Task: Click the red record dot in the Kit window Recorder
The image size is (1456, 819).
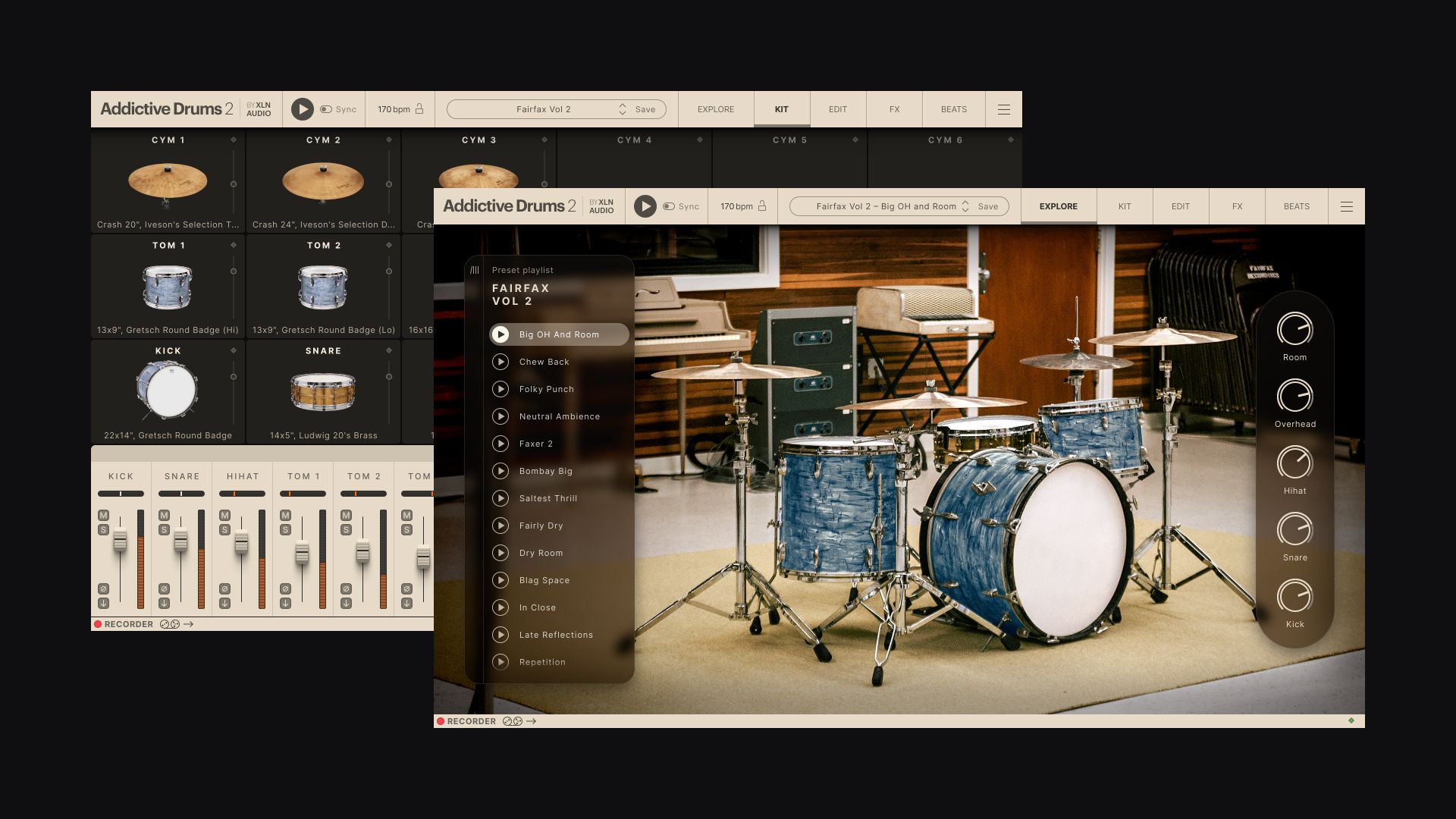Action: [98, 624]
